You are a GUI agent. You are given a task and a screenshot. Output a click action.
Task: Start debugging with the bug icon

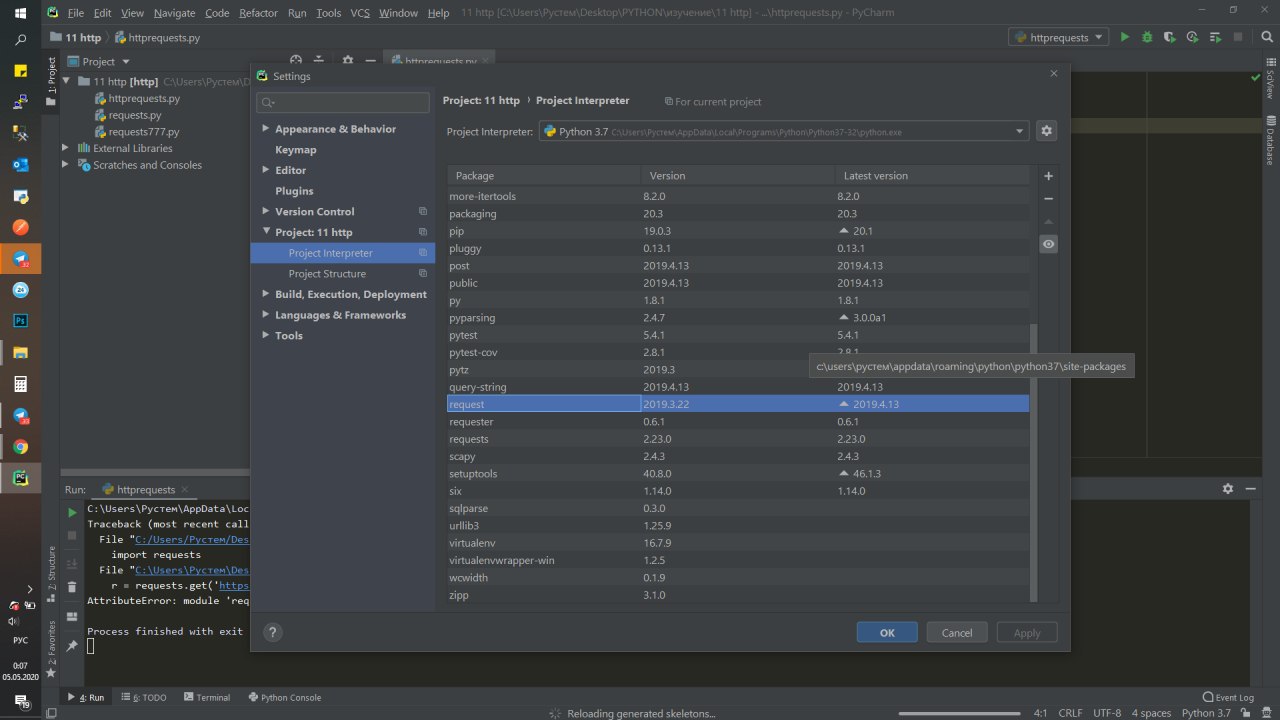pyautogui.click(x=1147, y=37)
